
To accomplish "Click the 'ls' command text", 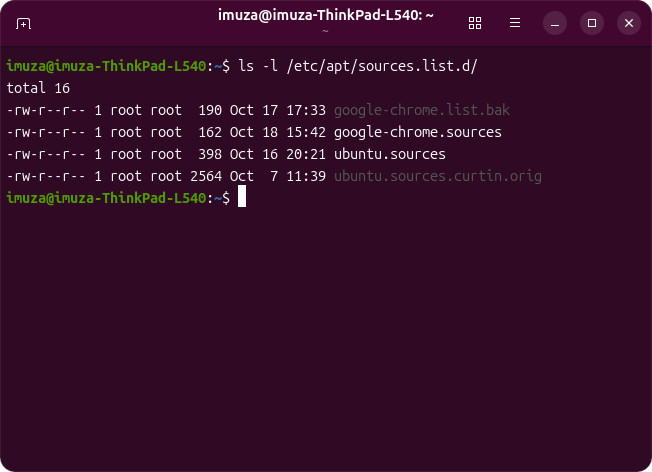I will tap(246, 66).
